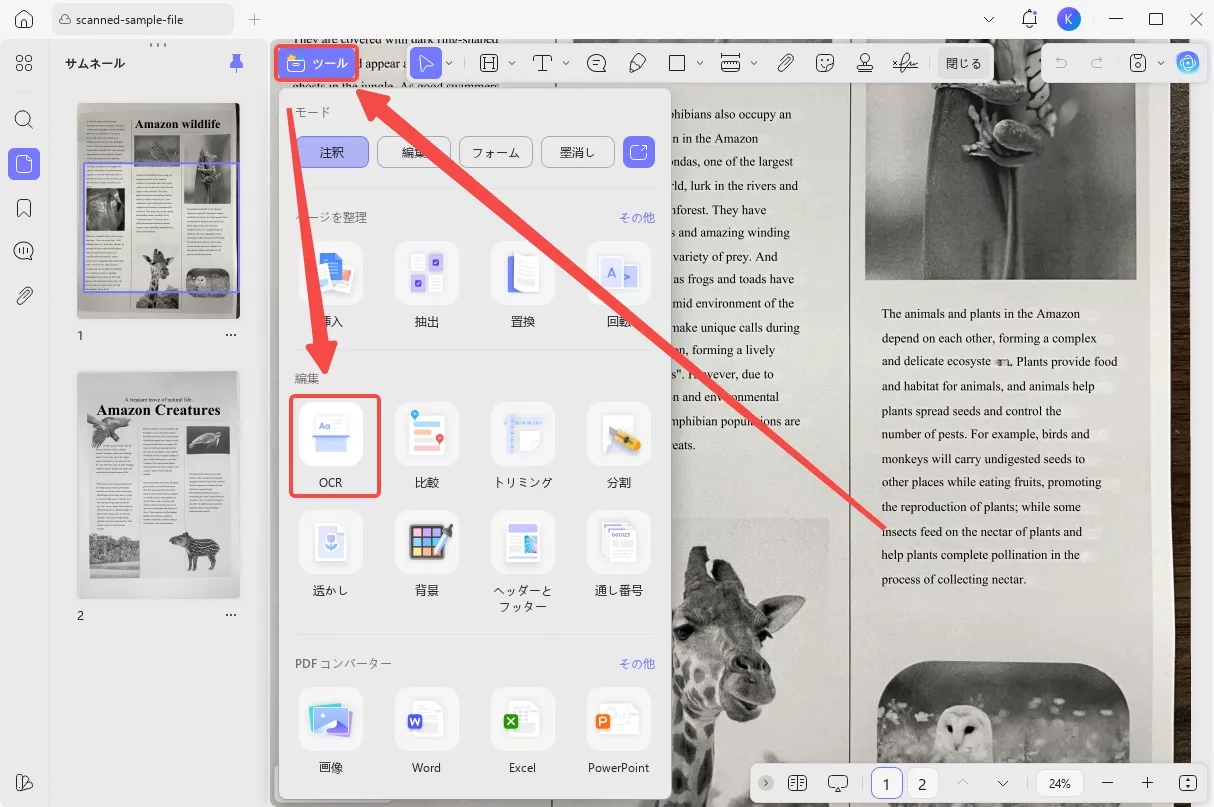
Task: Open the attachments panel in left sidebar
Action: pos(24,295)
